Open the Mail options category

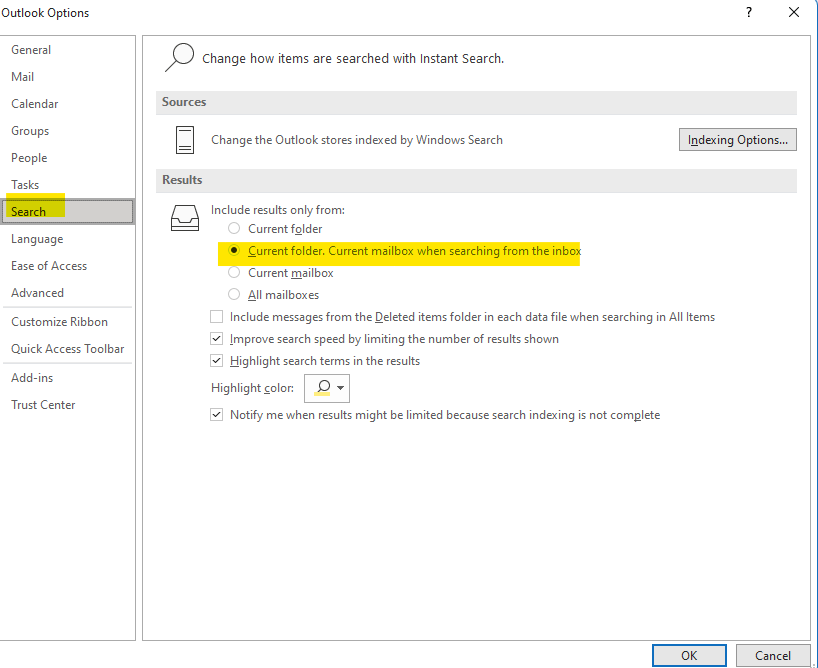pos(22,77)
